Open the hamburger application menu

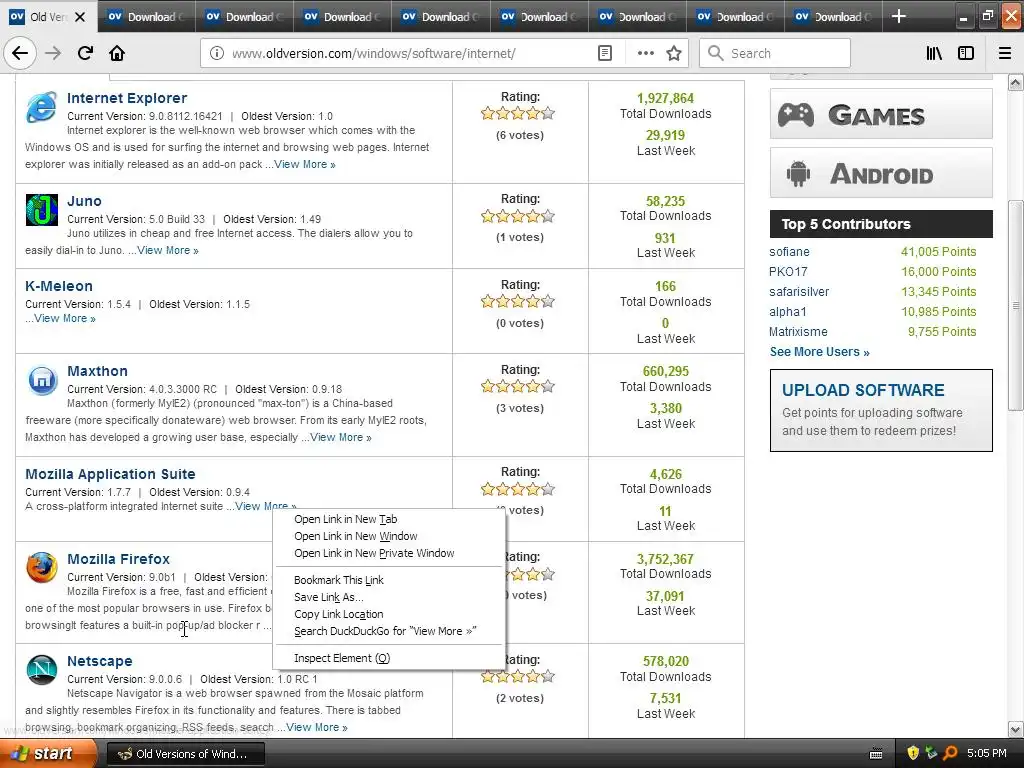pyautogui.click(x=1005, y=53)
